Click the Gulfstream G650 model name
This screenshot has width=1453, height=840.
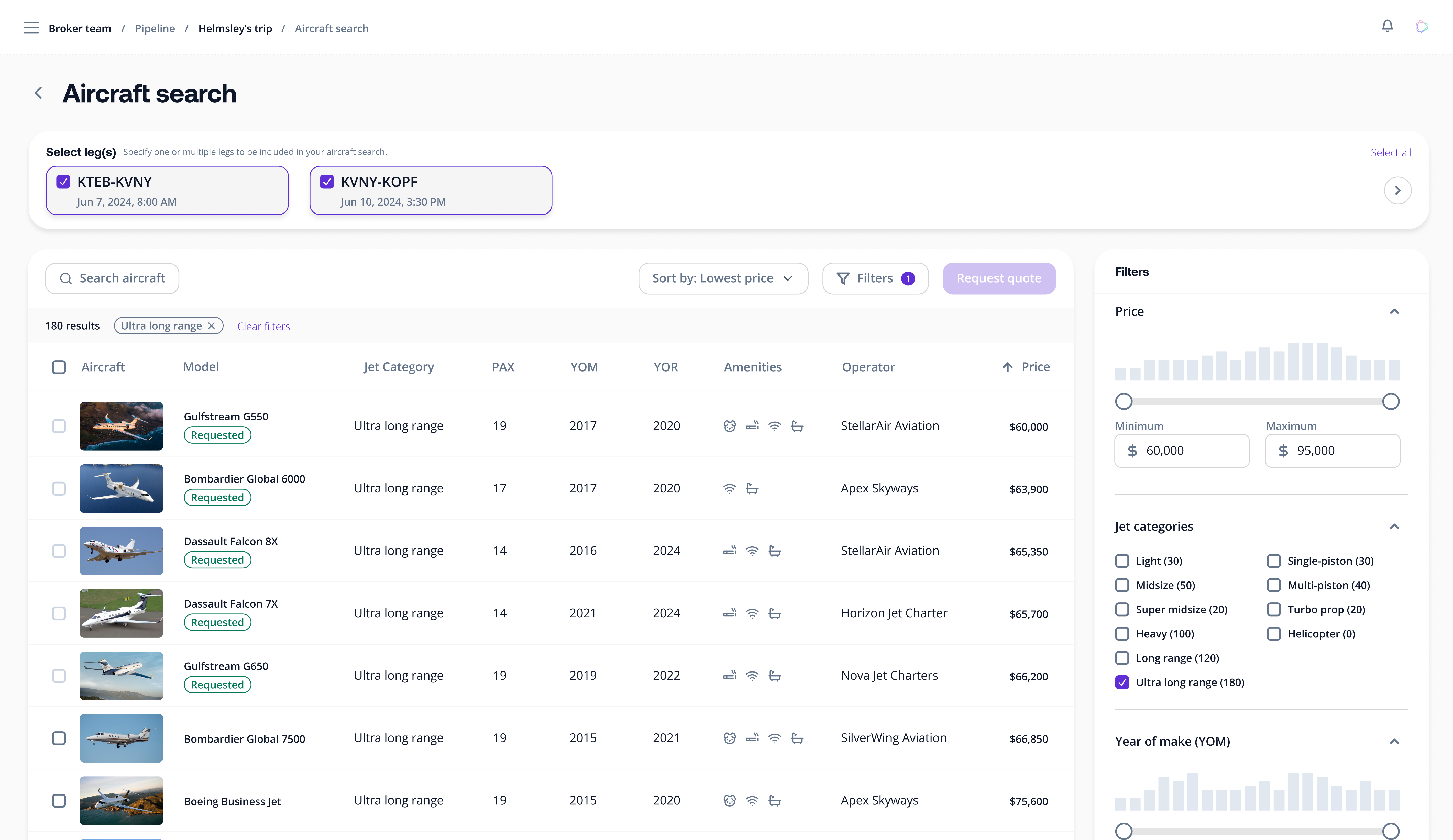226,666
